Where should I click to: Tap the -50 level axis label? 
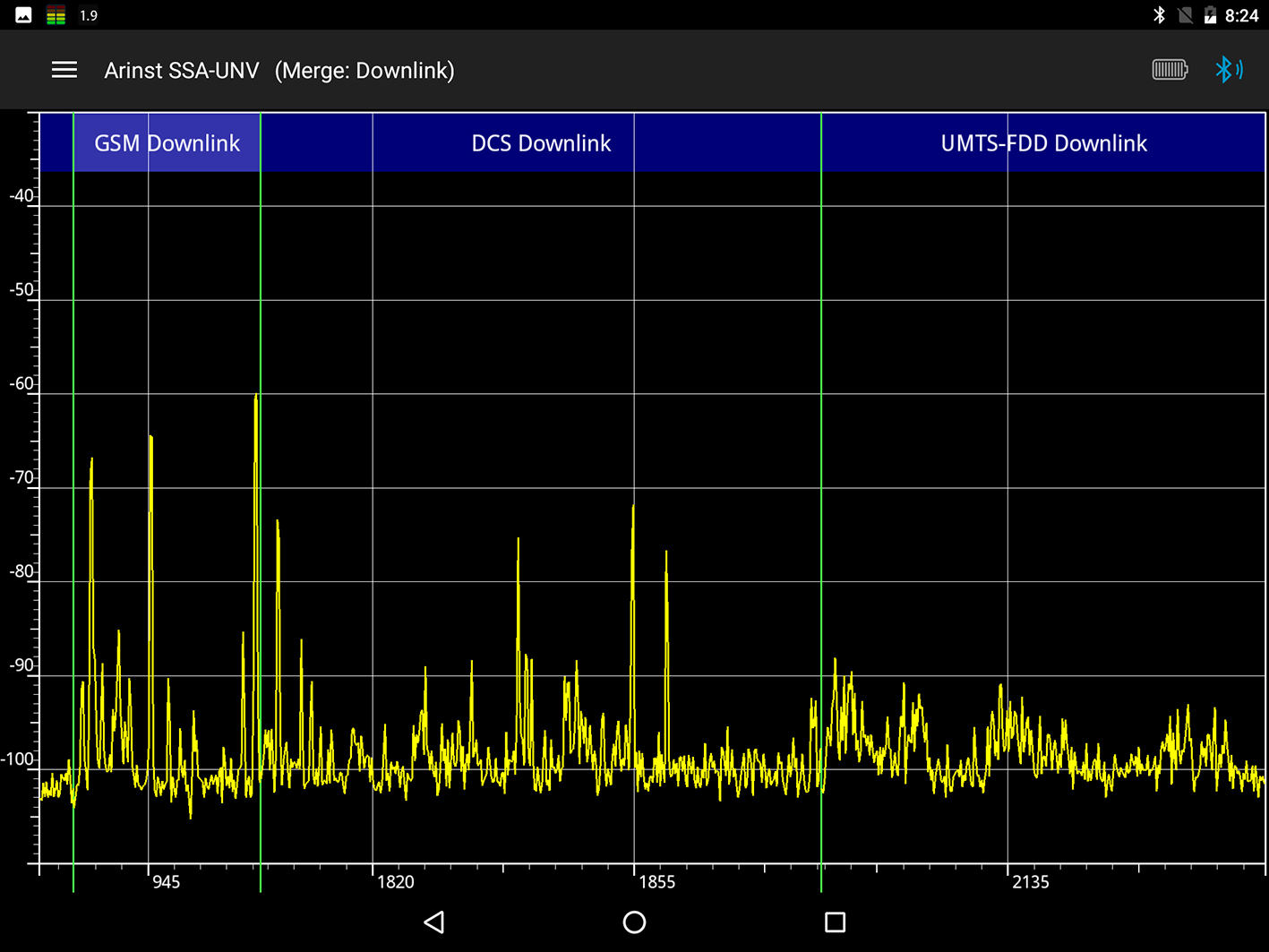click(21, 289)
